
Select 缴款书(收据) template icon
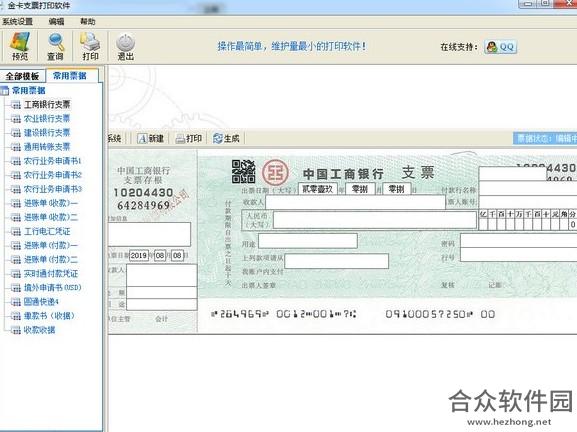click(x=16, y=316)
